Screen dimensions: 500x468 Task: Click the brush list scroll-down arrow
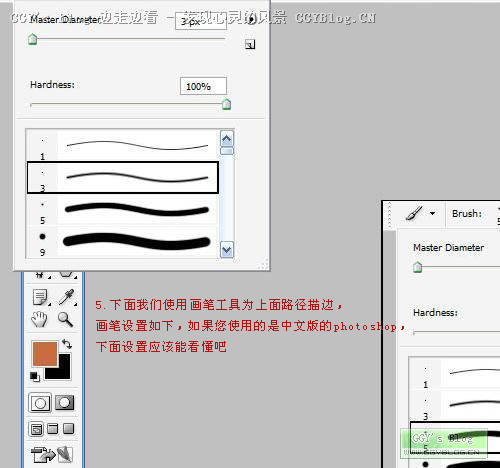(227, 250)
